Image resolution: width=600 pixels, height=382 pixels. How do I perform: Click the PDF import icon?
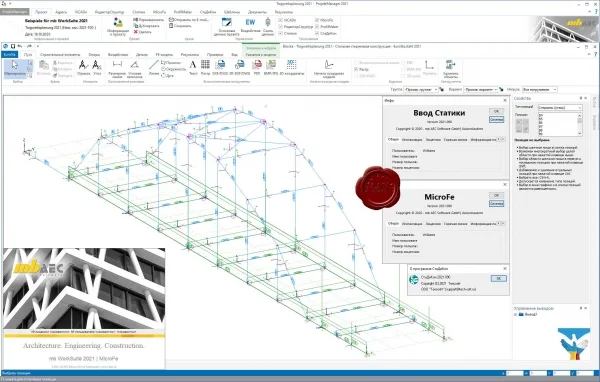pos(257,64)
